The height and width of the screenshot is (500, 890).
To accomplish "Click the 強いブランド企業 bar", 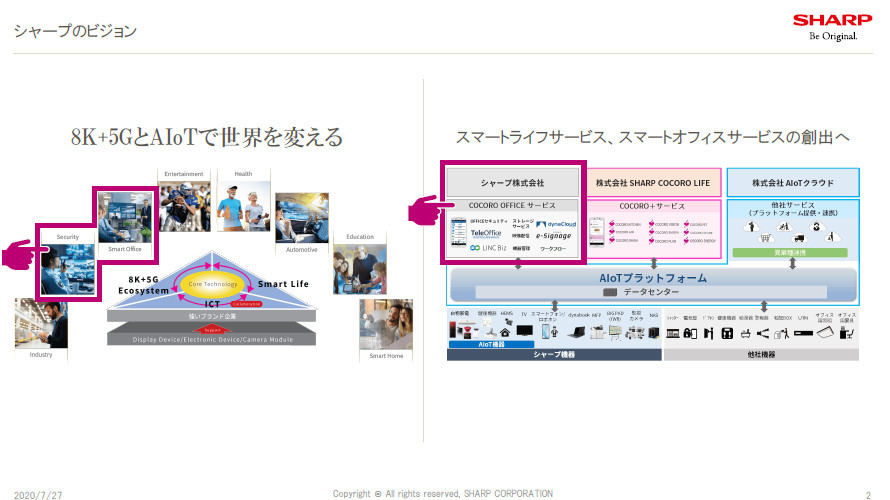I will click(212, 316).
